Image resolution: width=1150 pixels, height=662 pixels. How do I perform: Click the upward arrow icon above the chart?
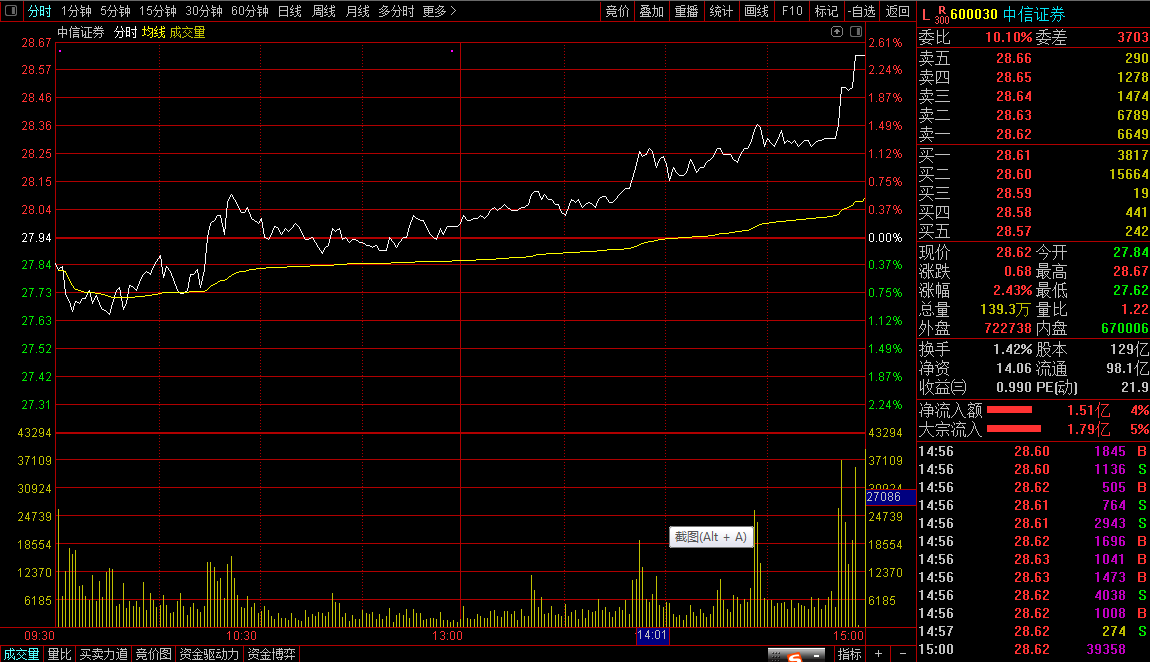click(837, 32)
